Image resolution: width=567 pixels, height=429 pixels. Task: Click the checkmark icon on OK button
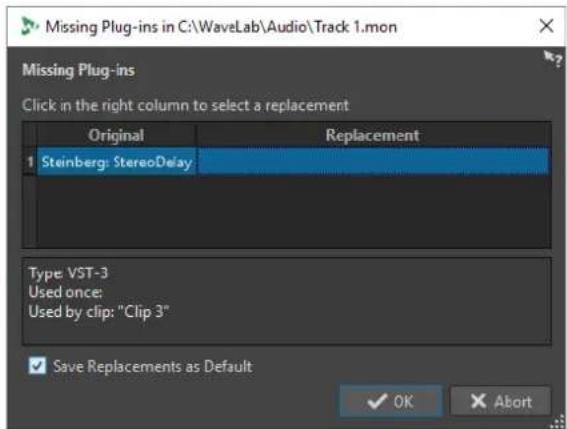pos(377,402)
